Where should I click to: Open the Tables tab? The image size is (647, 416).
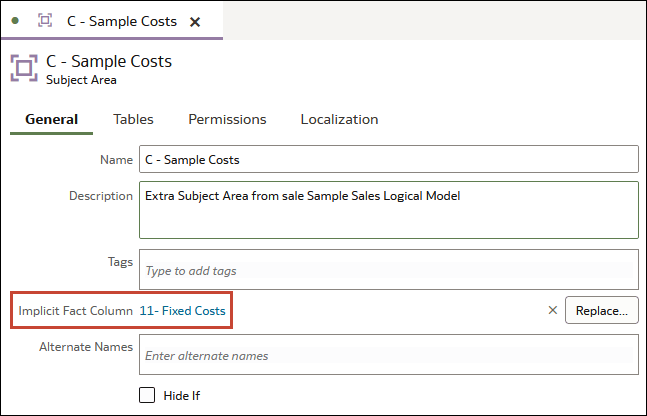coord(133,119)
